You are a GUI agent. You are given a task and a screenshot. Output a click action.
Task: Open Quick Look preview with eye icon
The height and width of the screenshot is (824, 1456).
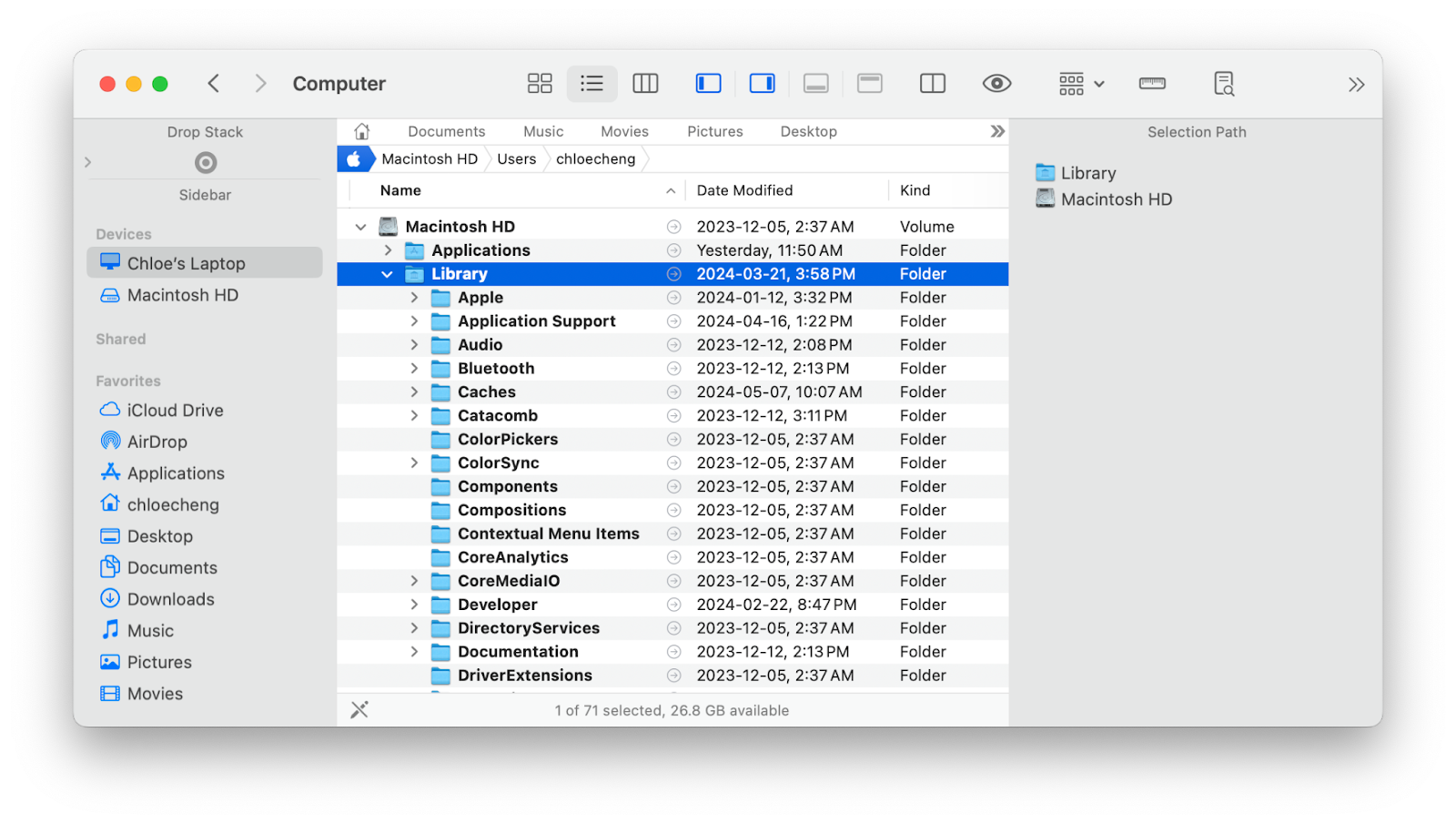996,83
